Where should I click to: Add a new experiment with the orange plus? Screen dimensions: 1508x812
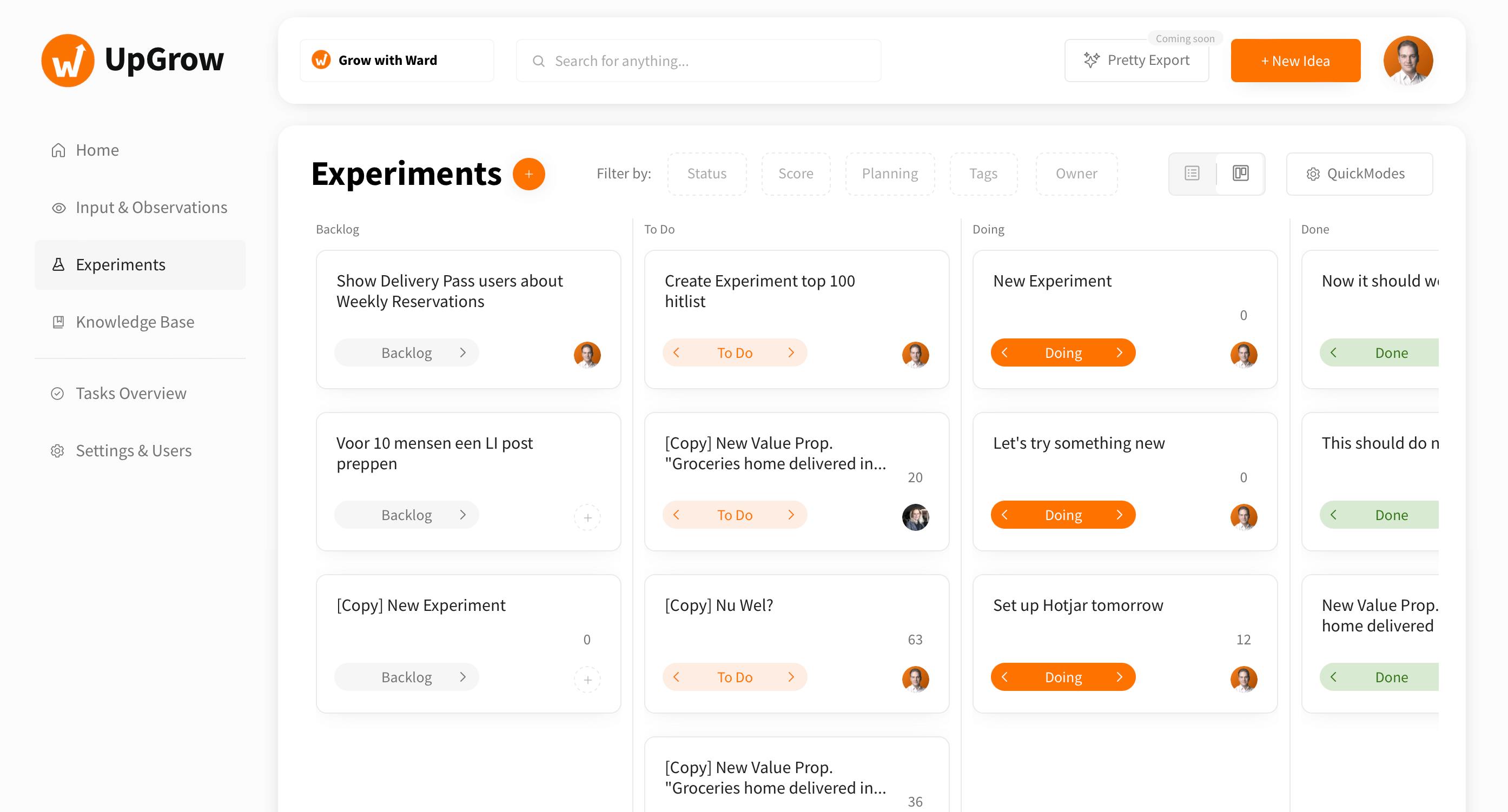tap(528, 174)
